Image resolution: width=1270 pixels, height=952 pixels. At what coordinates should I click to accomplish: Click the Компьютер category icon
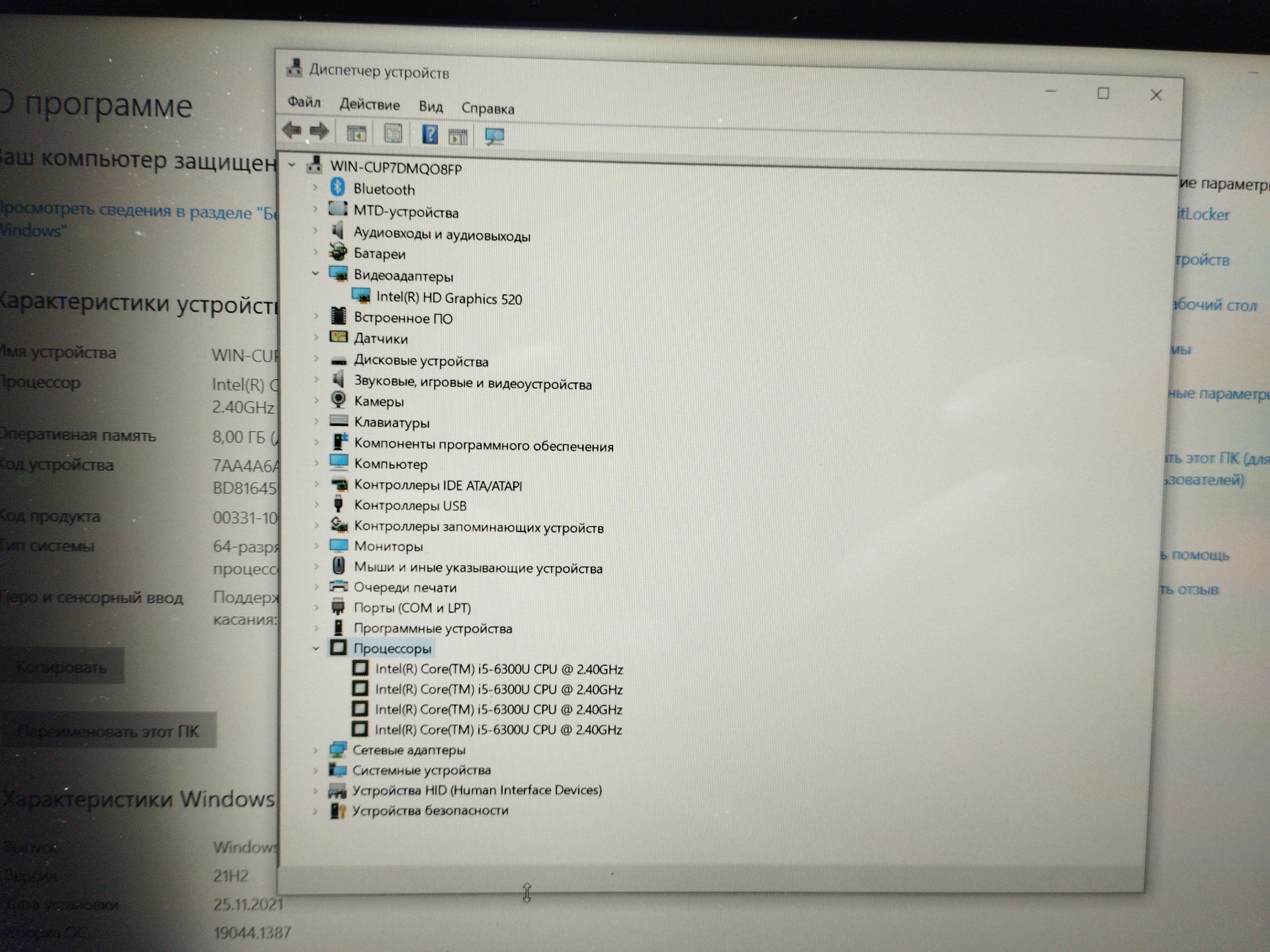(339, 461)
